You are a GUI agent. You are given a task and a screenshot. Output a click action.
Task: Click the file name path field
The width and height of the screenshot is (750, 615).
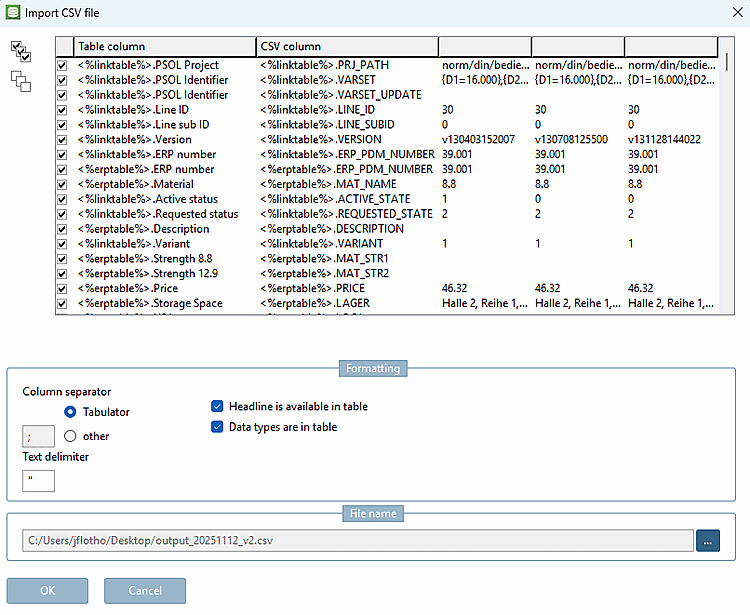358,541
